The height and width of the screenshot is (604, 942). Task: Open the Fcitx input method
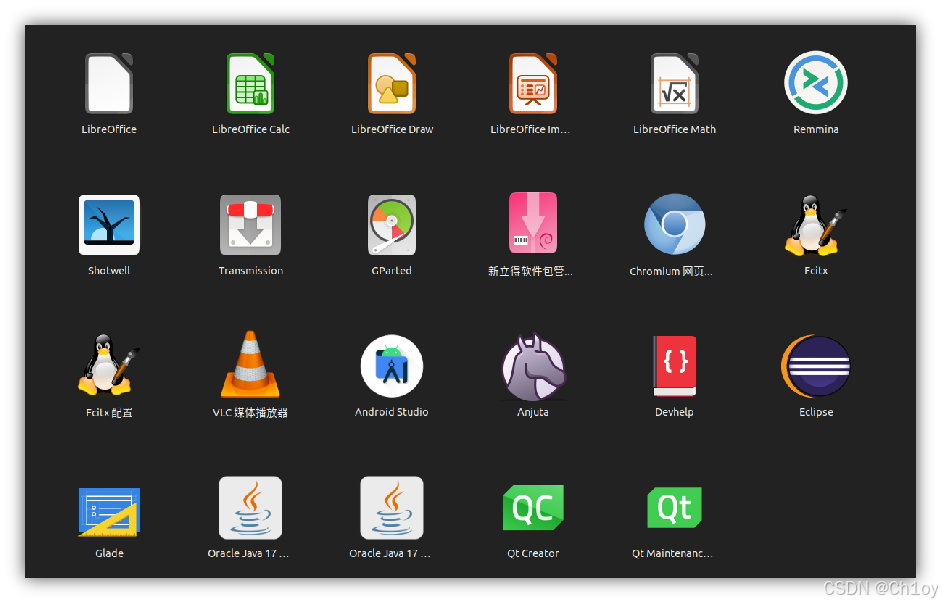[x=816, y=225]
